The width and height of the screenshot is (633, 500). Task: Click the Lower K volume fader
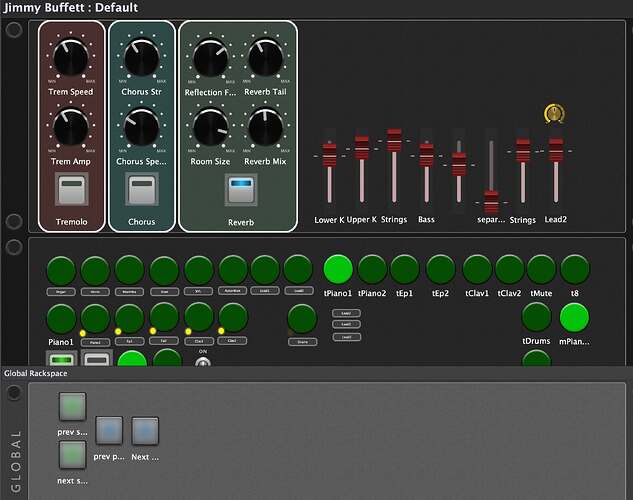coord(329,155)
